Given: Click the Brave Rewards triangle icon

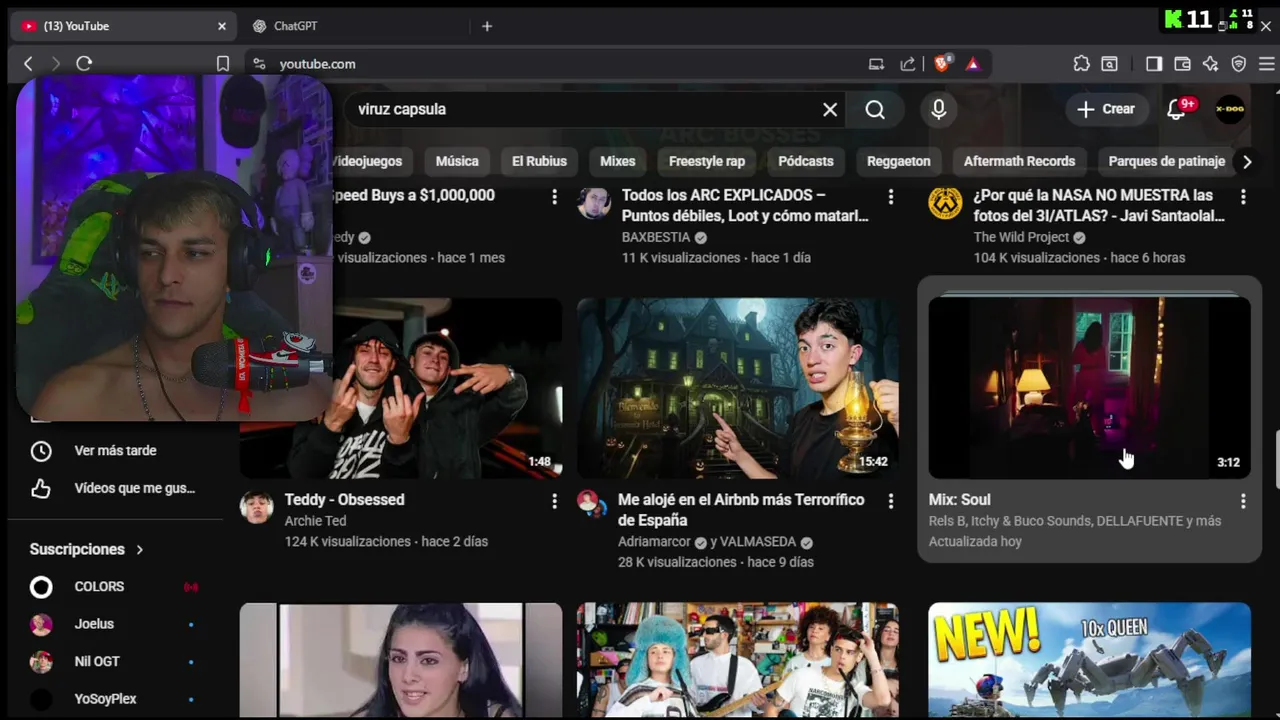Looking at the screenshot, I should pos(973,64).
